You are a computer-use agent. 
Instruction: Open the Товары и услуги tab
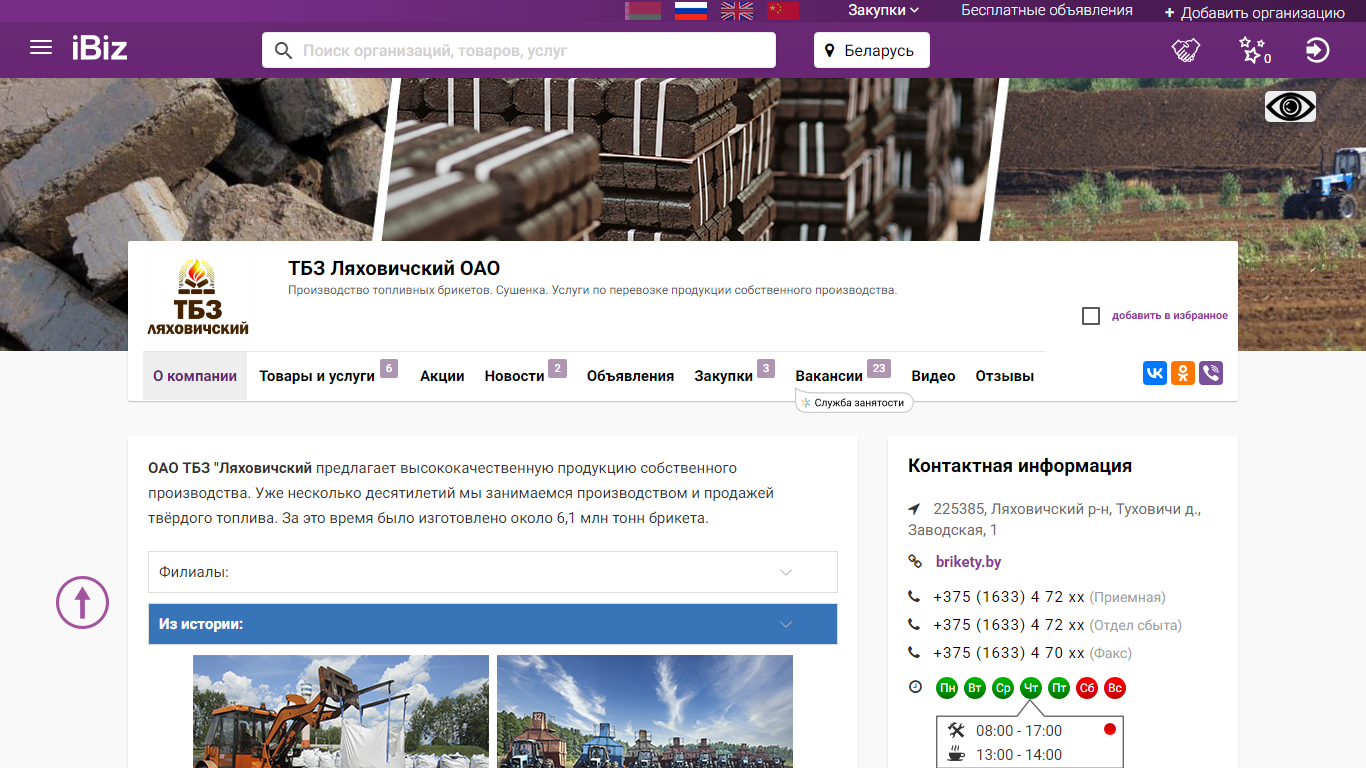(x=317, y=376)
